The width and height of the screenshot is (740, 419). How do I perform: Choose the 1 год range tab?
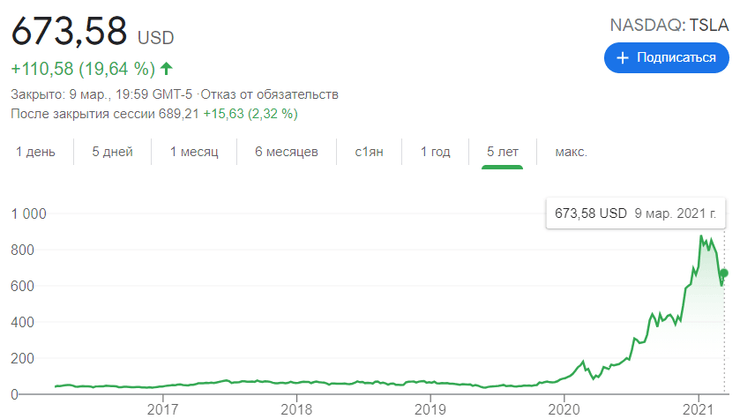pos(435,152)
